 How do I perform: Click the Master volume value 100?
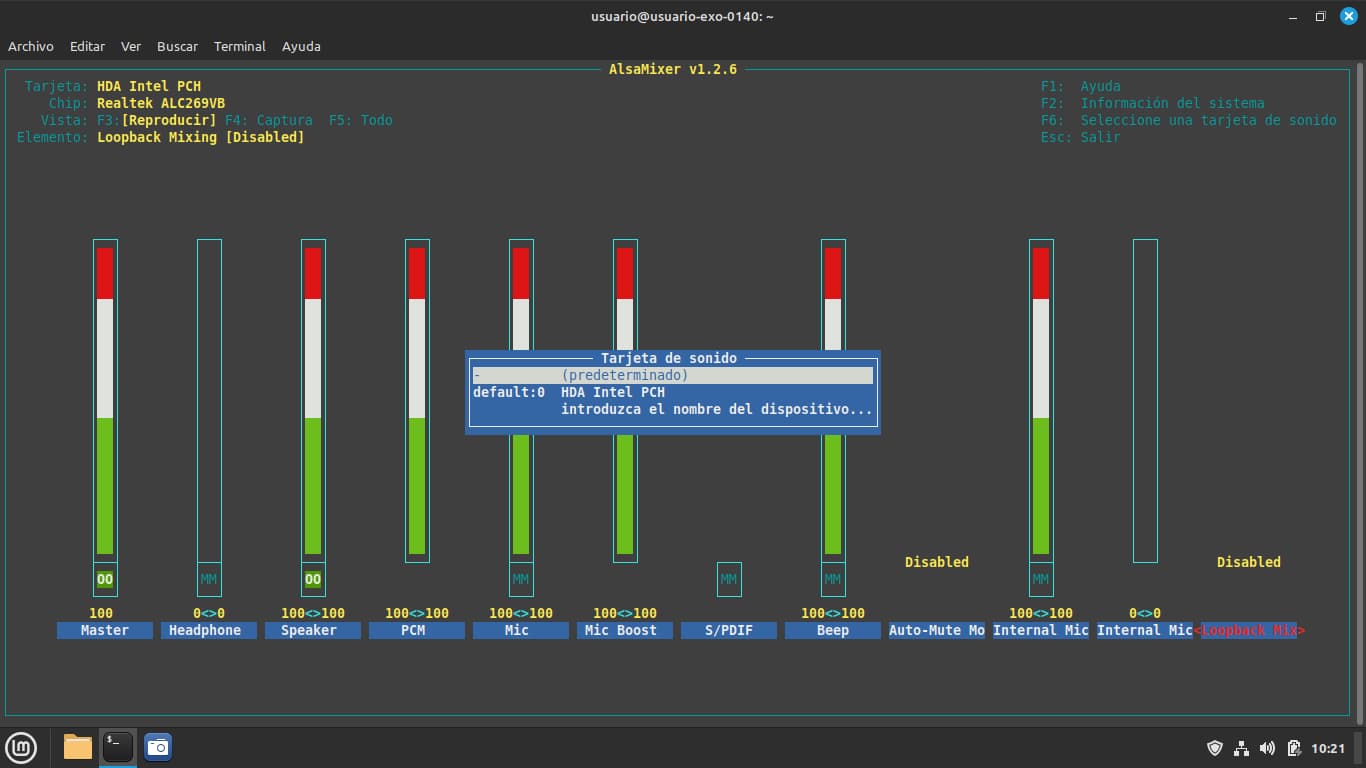101,613
